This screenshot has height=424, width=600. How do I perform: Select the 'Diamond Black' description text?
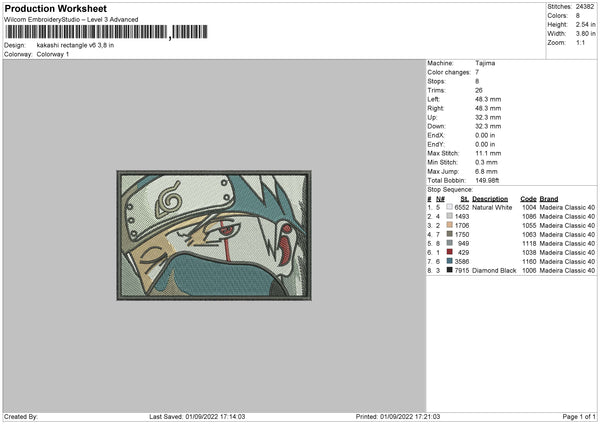pos(494,271)
